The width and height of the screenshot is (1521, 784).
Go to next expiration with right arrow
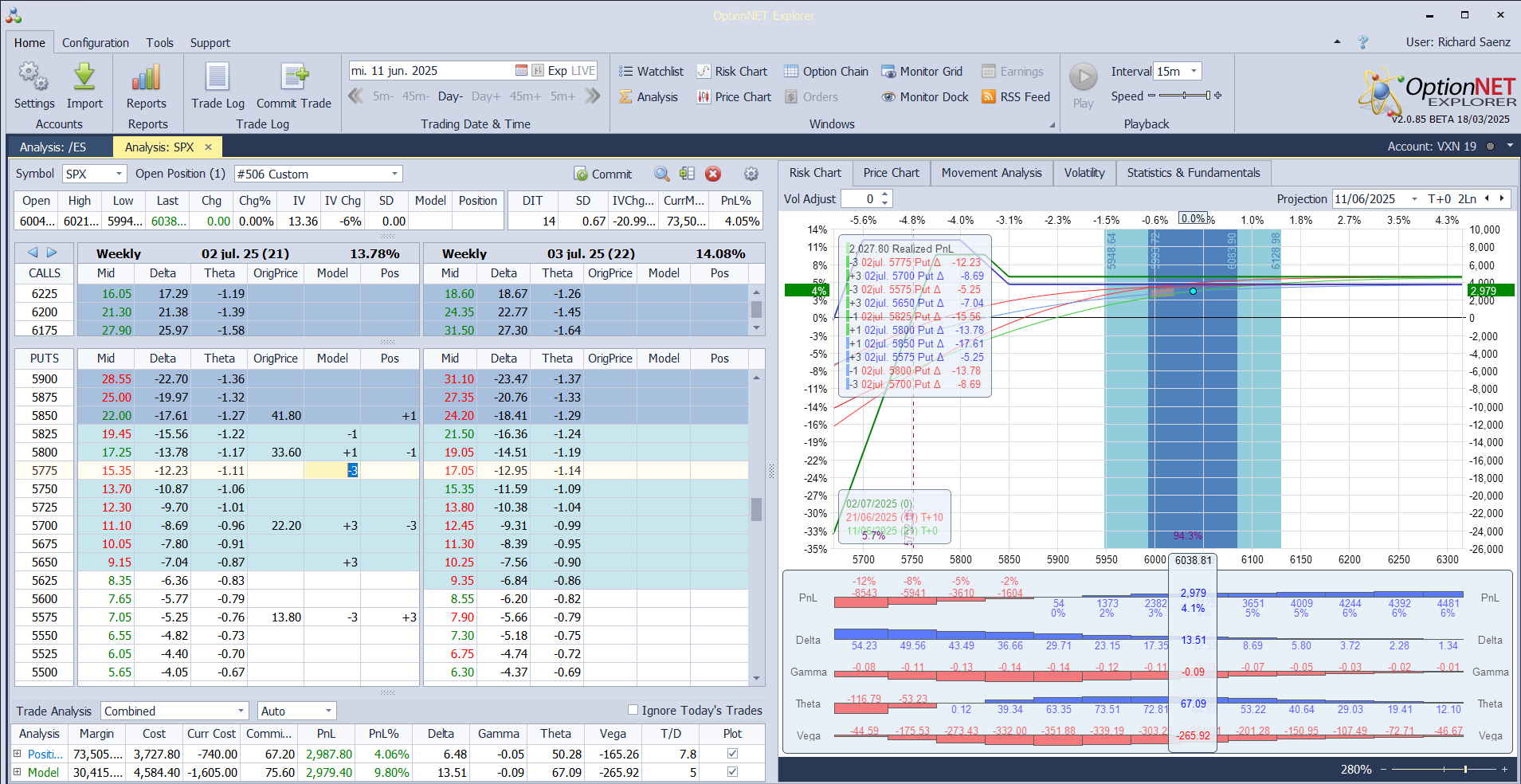click(52, 253)
